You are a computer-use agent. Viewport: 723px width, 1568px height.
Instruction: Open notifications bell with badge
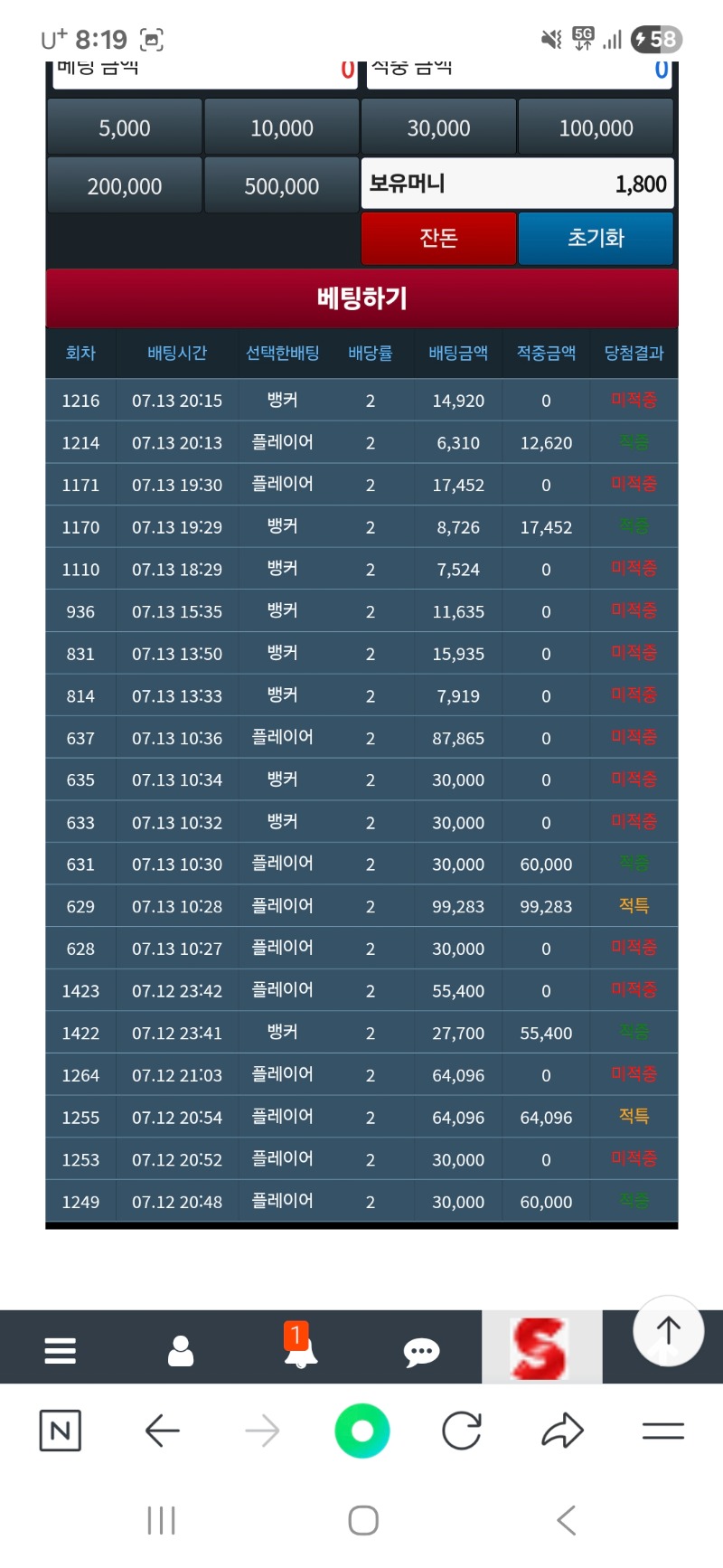(x=300, y=1348)
